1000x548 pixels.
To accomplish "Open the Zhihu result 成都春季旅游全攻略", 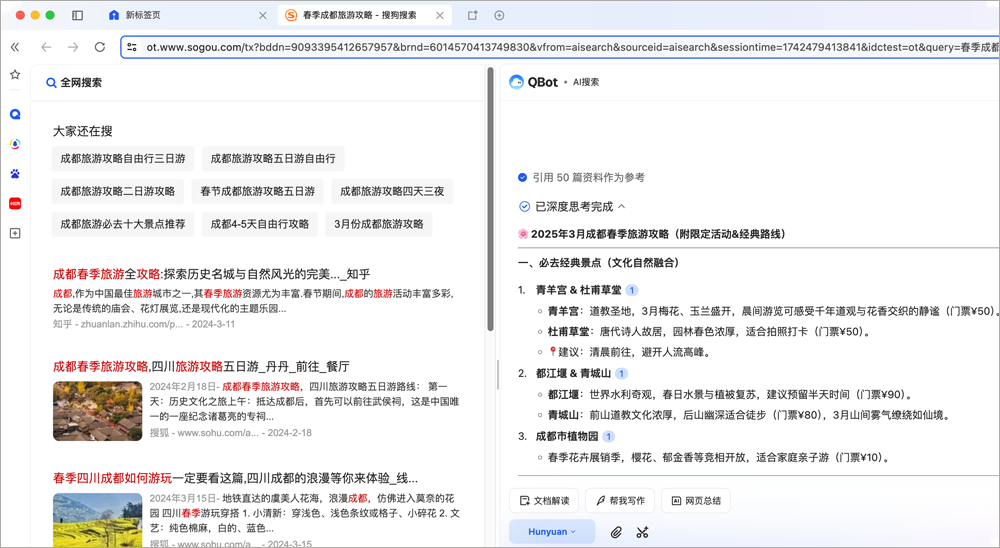I will coord(211,274).
